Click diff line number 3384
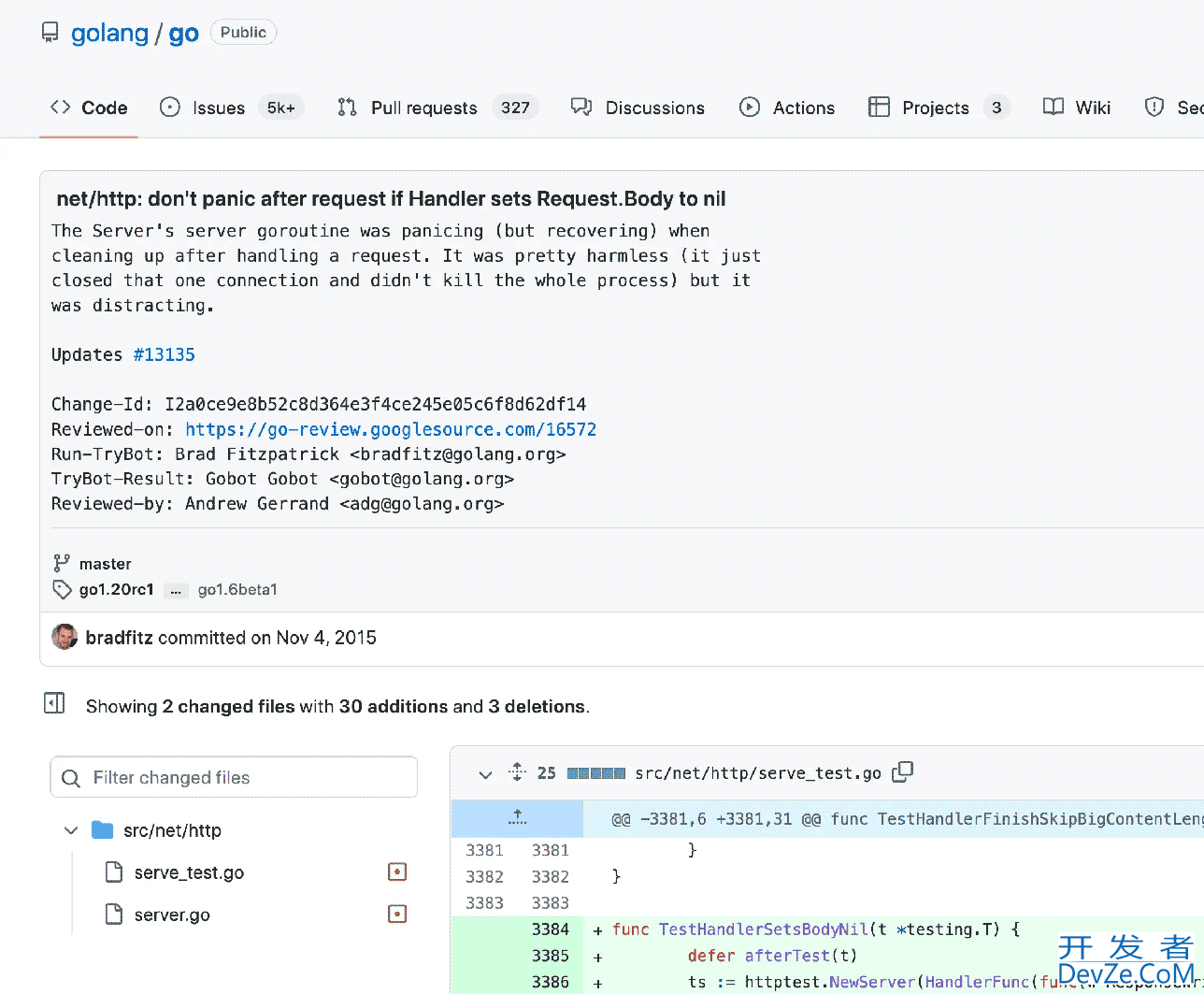1204x994 pixels. pyautogui.click(x=550, y=929)
